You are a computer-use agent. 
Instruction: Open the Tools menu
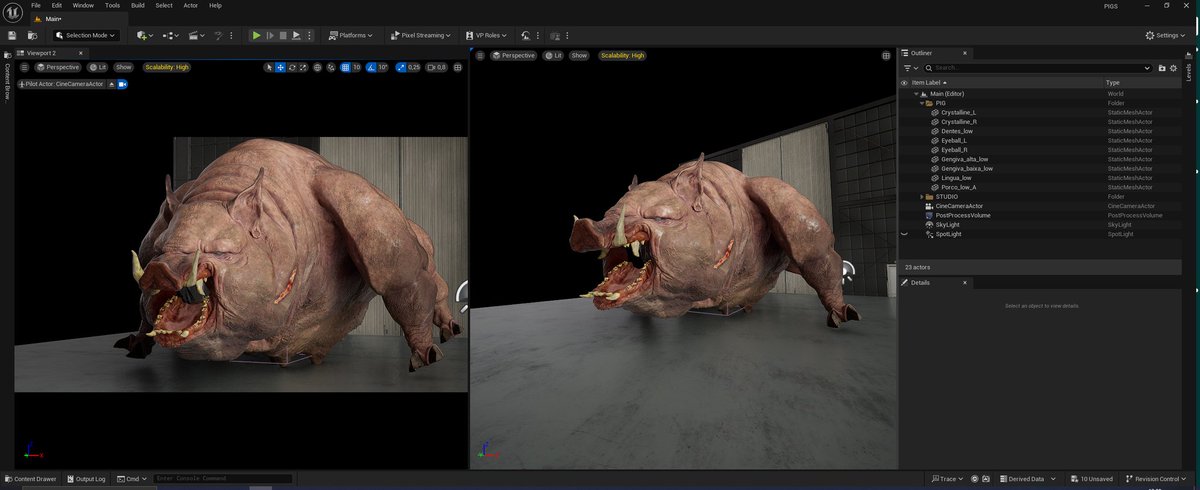pos(112,5)
